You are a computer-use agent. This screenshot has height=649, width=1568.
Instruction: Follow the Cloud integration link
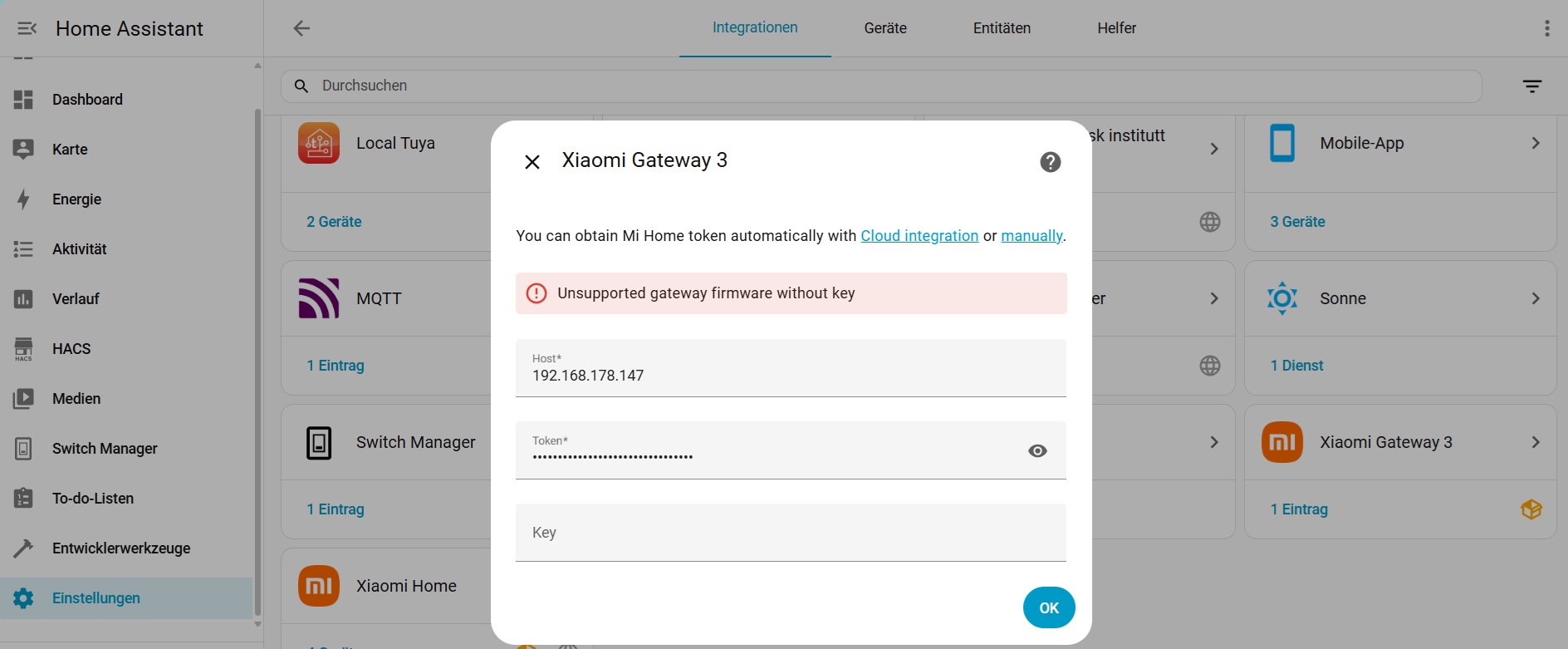pos(919,236)
